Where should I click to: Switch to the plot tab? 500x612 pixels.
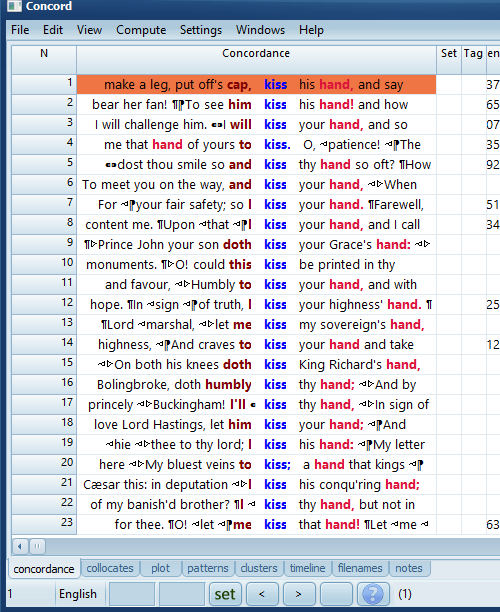[160, 568]
